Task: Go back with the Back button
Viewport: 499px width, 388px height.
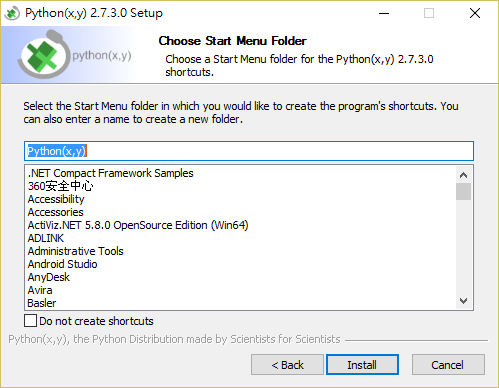Action: [287, 365]
